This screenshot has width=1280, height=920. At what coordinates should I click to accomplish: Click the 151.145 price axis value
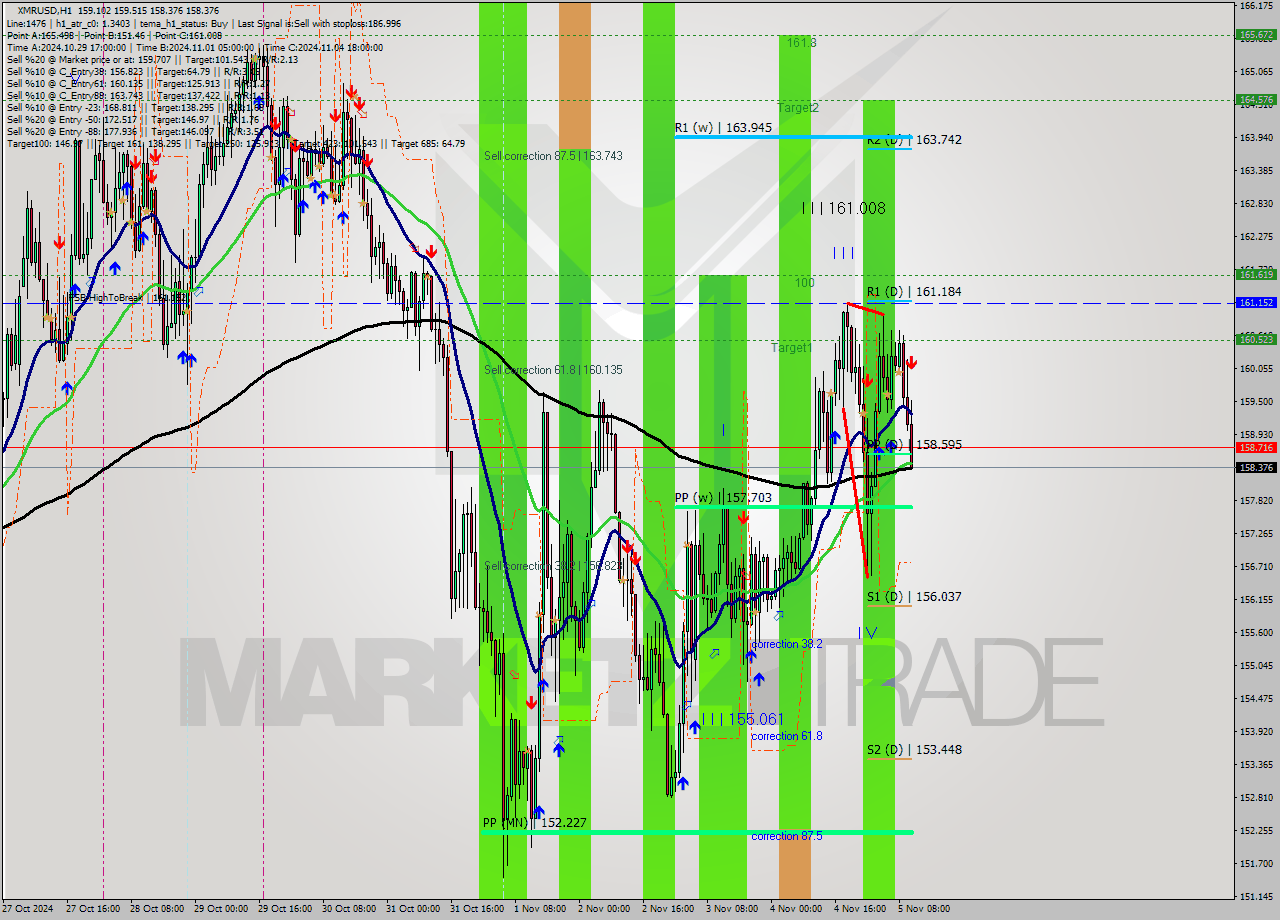pyautogui.click(x=1256, y=896)
